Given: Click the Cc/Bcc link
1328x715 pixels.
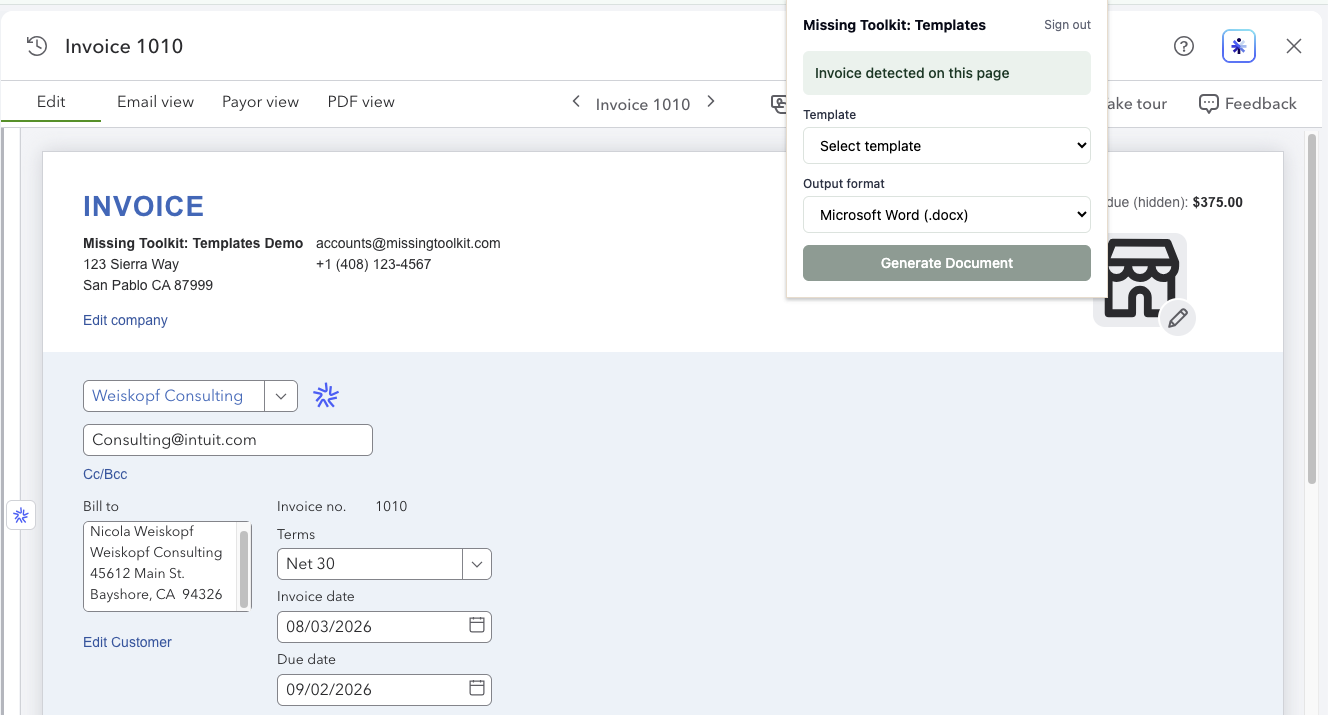Looking at the screenshot, I should coord(105,475).
